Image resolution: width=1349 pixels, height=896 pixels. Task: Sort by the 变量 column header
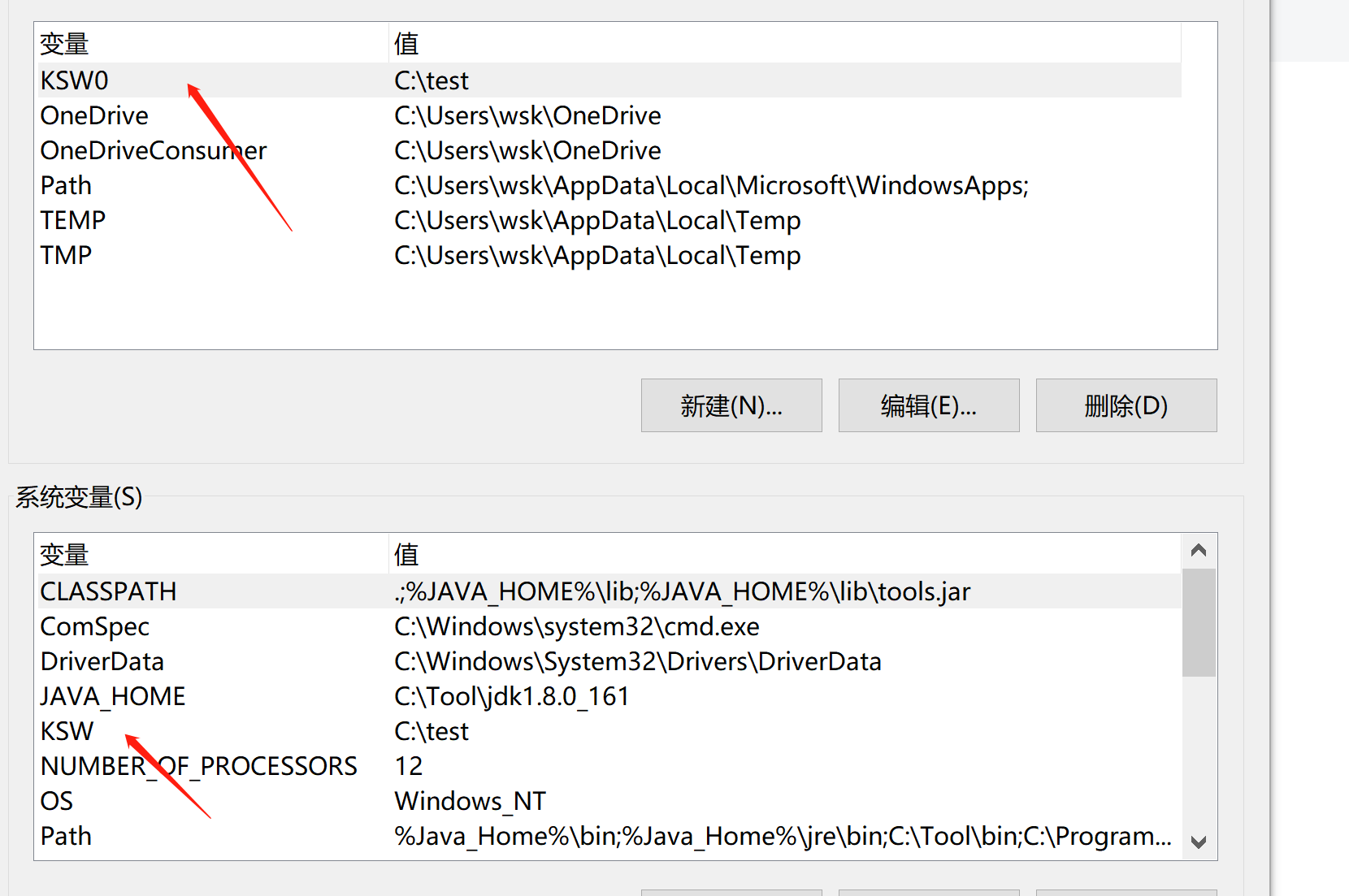(x=63, y=43)
